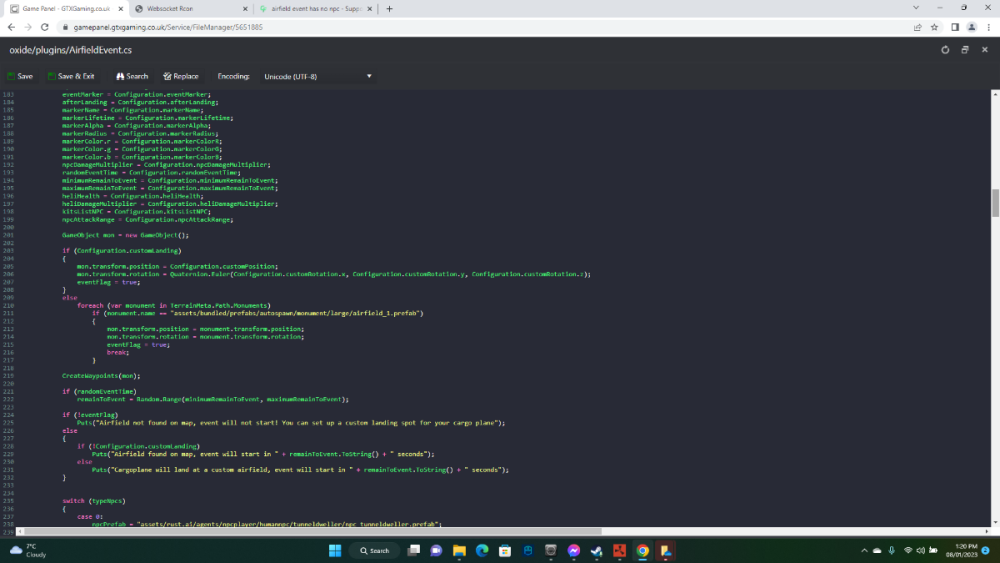Close the Websocket Rcon tab
Viewport: 1000px width, 563px height.
pos(245,9)
